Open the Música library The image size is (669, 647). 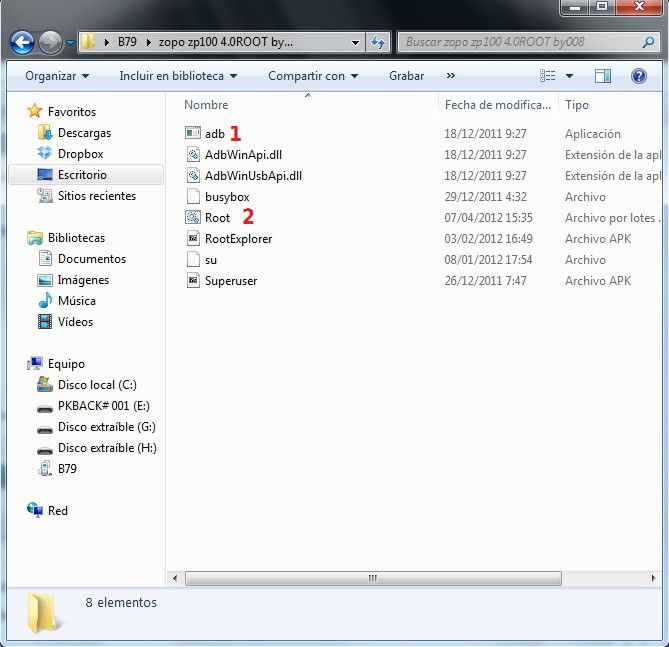coord(77,301)
